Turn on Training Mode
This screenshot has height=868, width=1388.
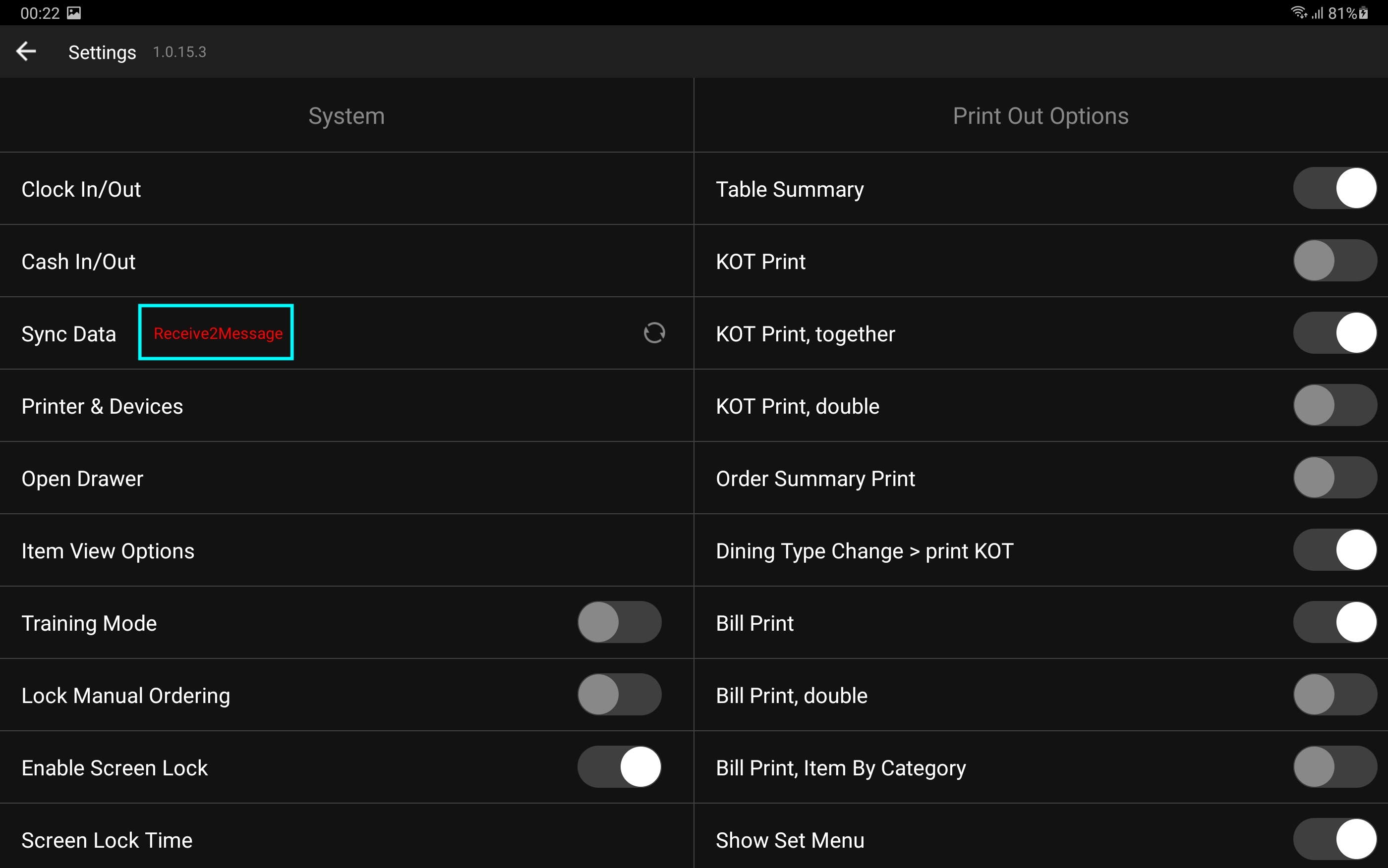(x=619, y=622)
